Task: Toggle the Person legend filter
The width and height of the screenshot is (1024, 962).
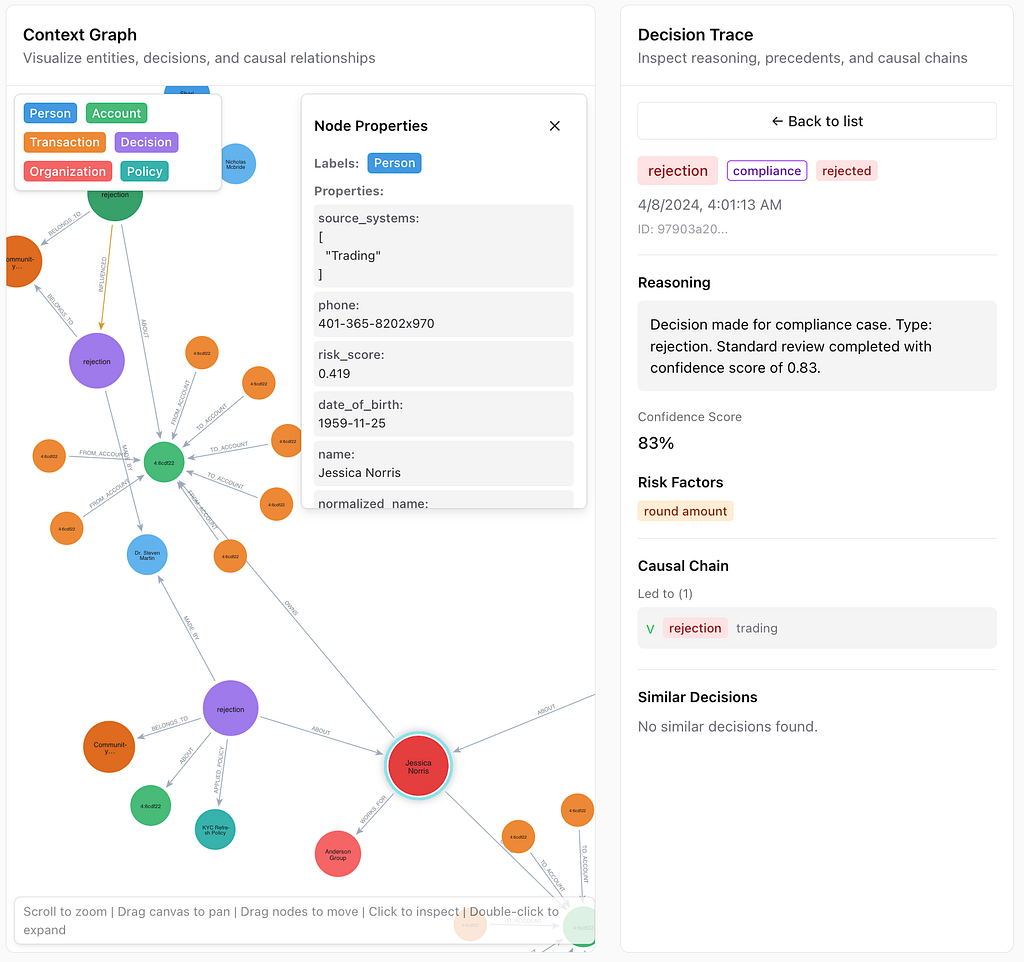Action: (50, 113)
